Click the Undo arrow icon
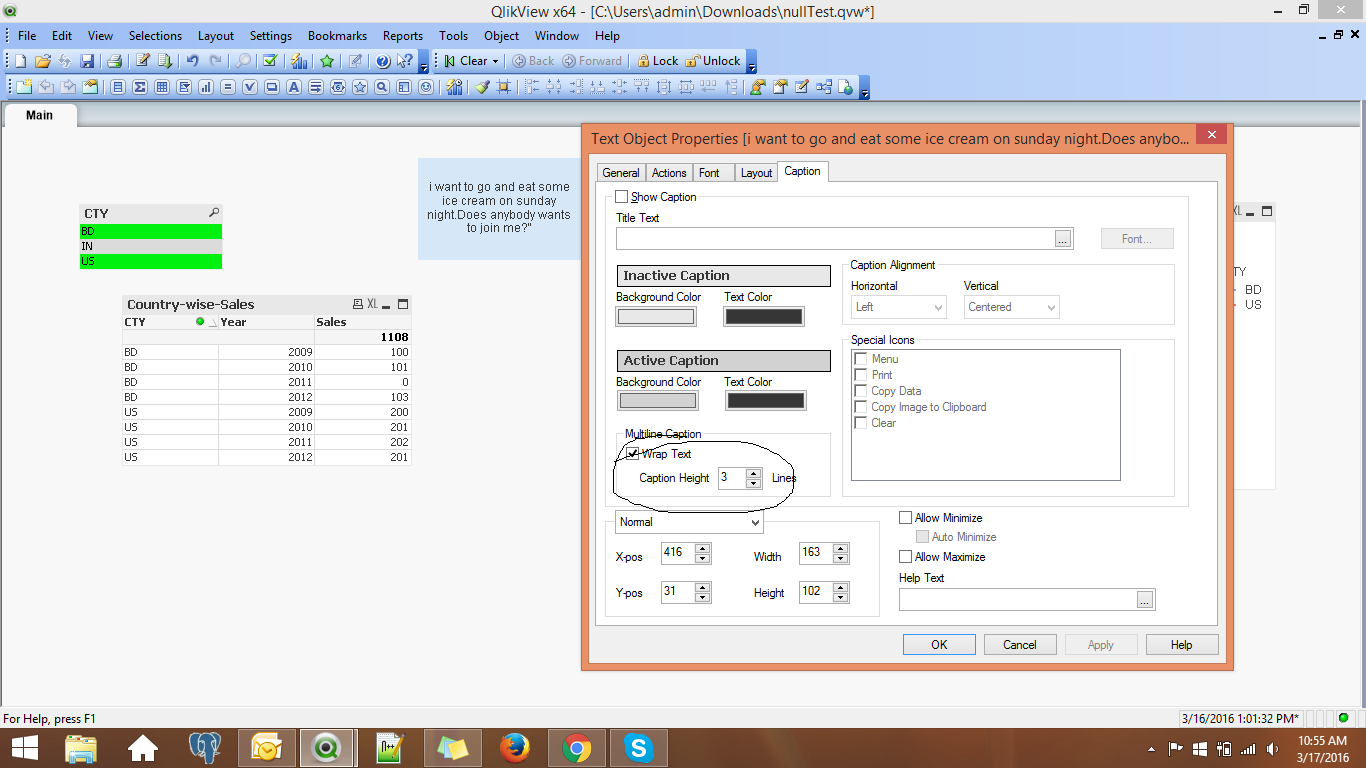This screenshot has height=768, width=1366. click(192, 61)
